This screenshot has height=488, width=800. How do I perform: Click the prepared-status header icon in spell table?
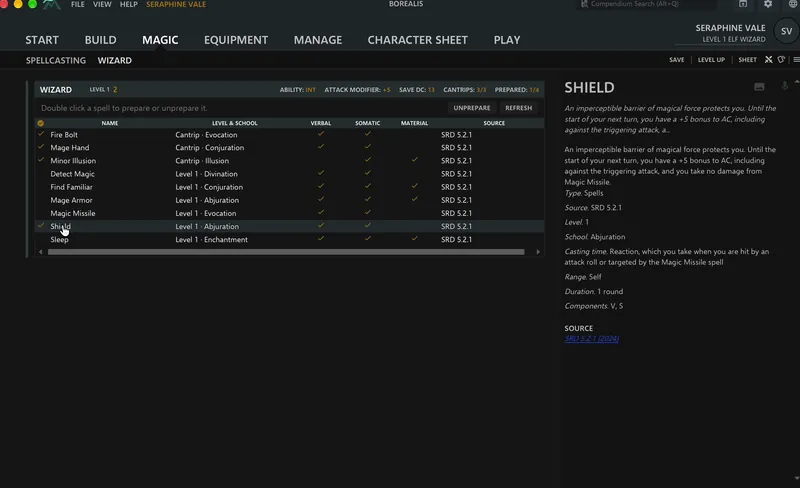pos(40,123)
